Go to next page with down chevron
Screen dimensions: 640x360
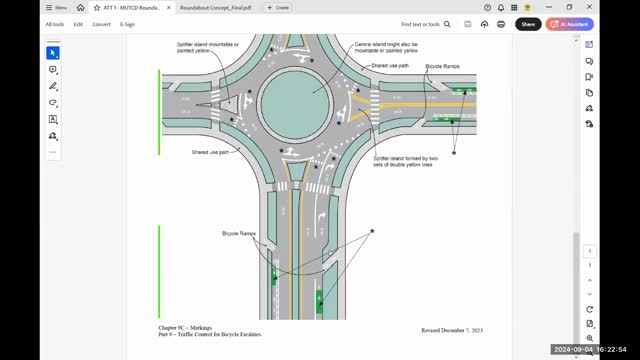pos(589,294)
